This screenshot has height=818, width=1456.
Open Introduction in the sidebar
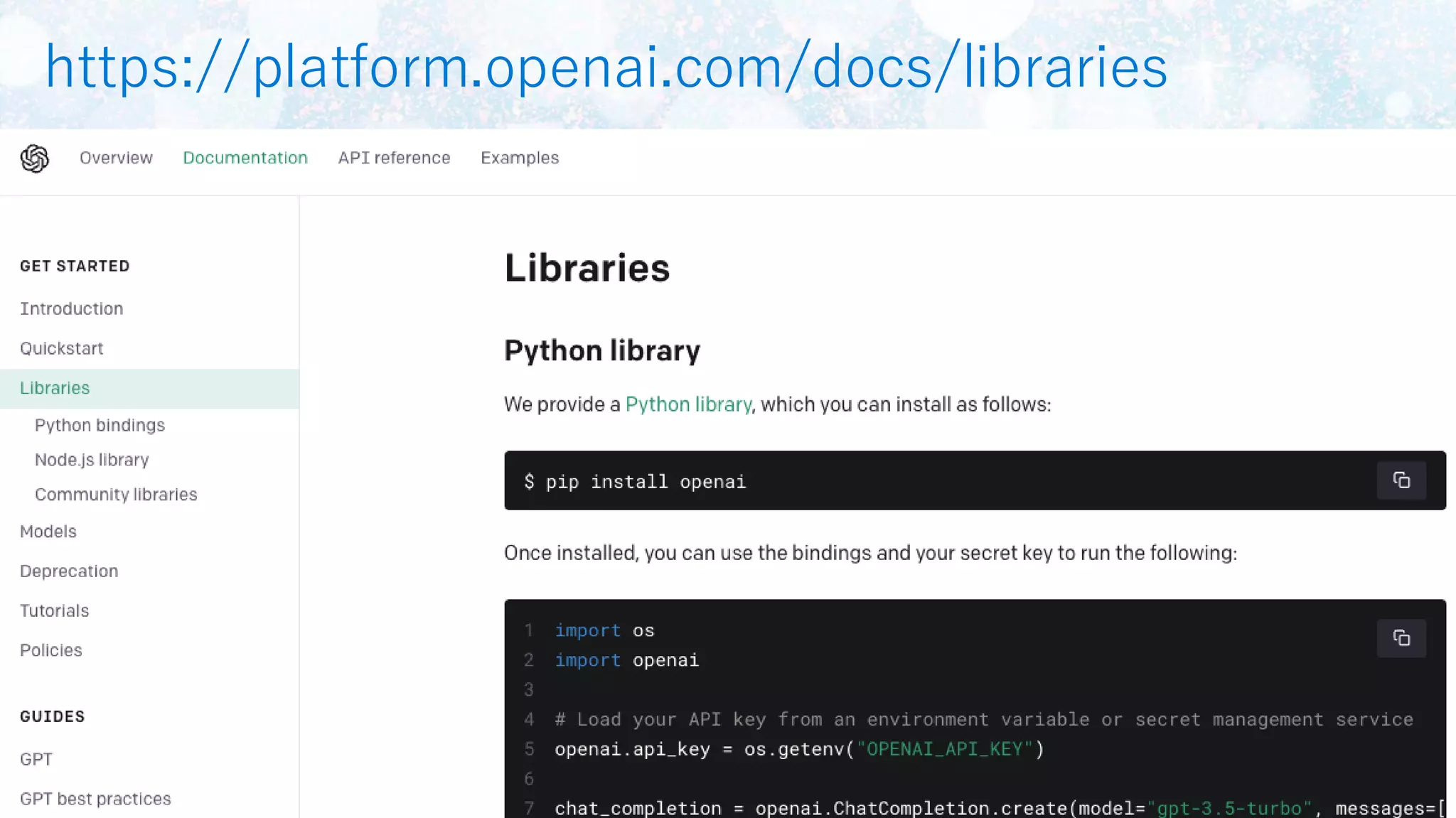click(x=72, y=308)
